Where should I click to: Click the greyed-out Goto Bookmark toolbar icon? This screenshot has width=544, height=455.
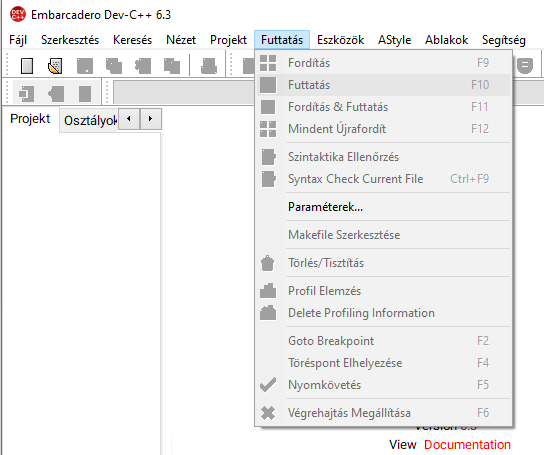[x=85, y=94]
